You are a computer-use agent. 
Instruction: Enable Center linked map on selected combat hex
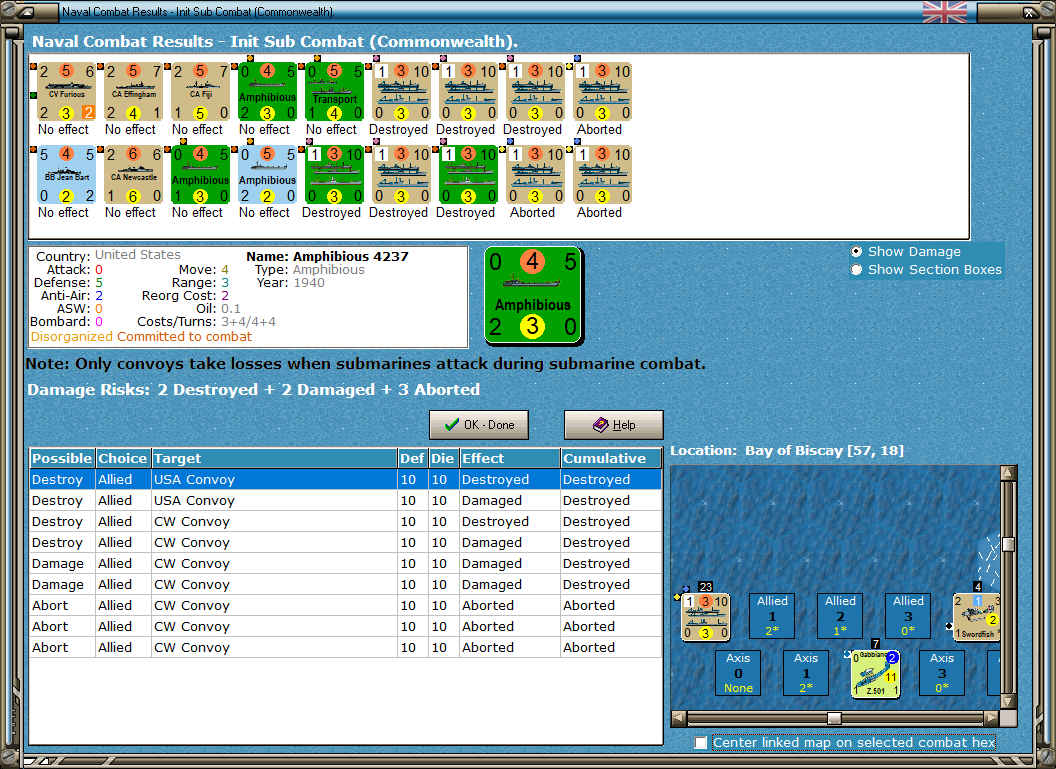click(700, 742)
